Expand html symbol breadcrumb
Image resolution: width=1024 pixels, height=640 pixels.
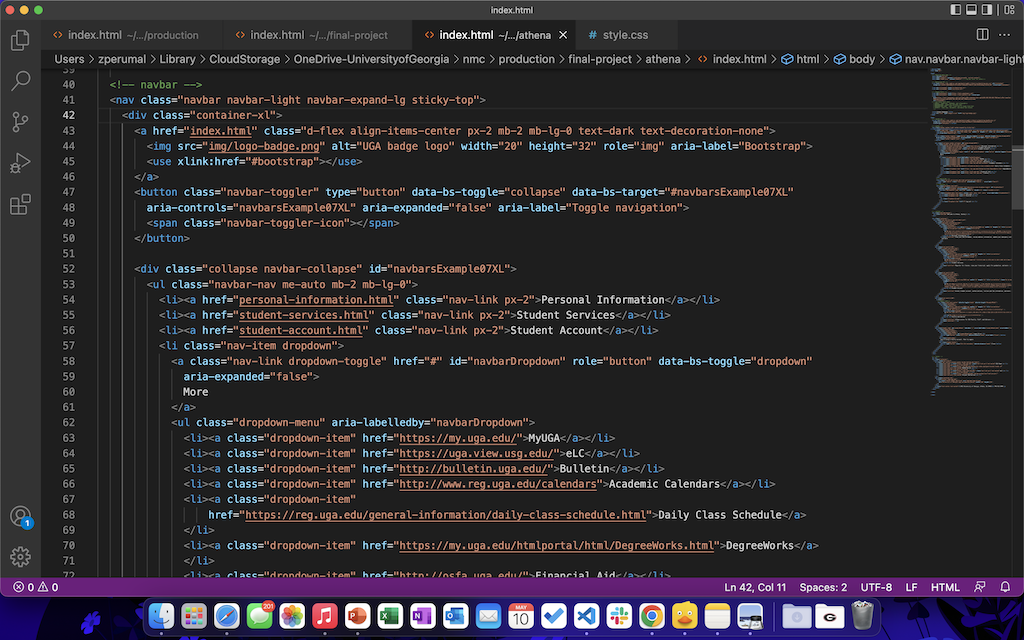pyautogui.click(x=801, y=59)
